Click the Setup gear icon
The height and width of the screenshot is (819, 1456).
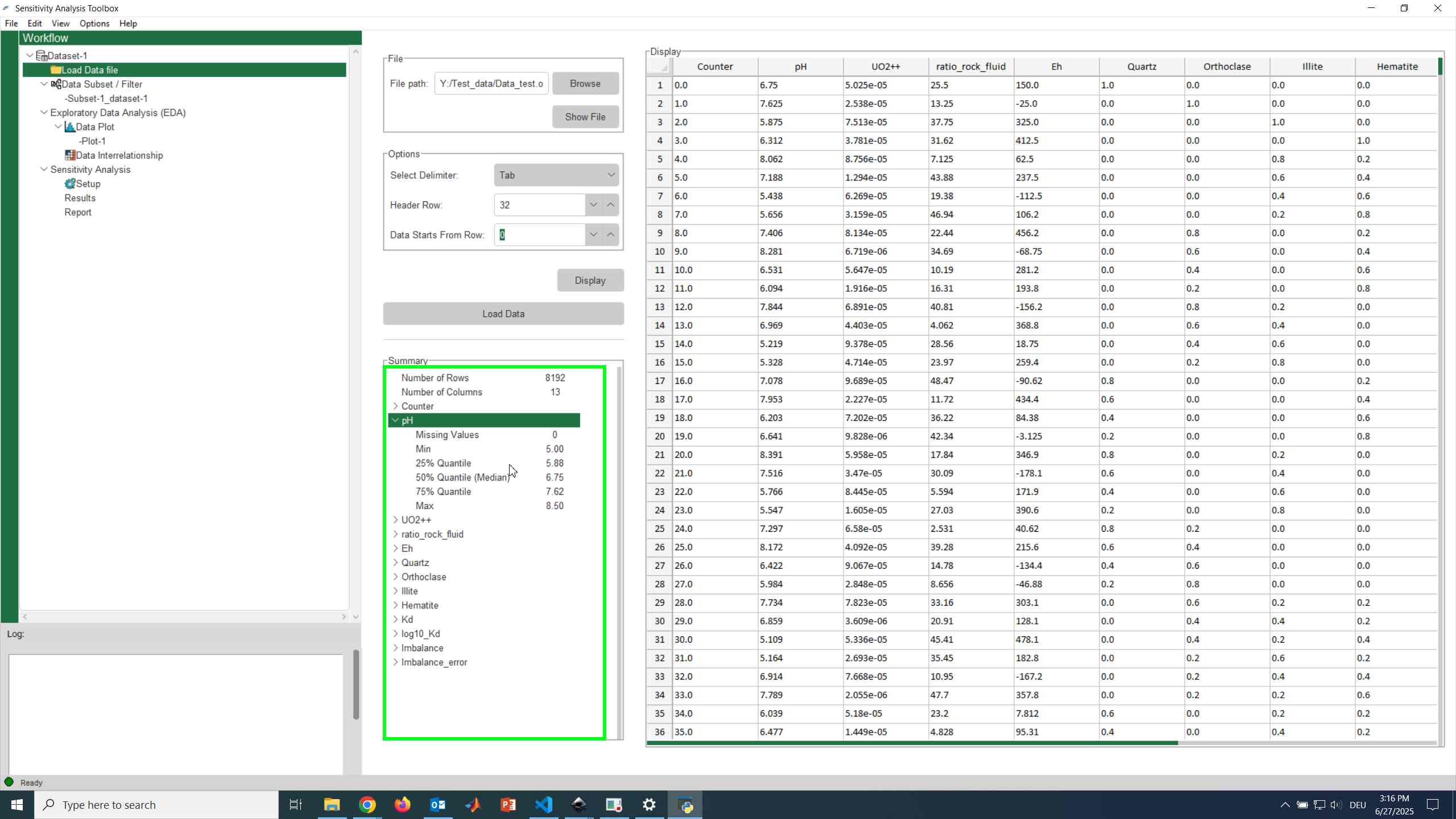(x=70, y=184)
